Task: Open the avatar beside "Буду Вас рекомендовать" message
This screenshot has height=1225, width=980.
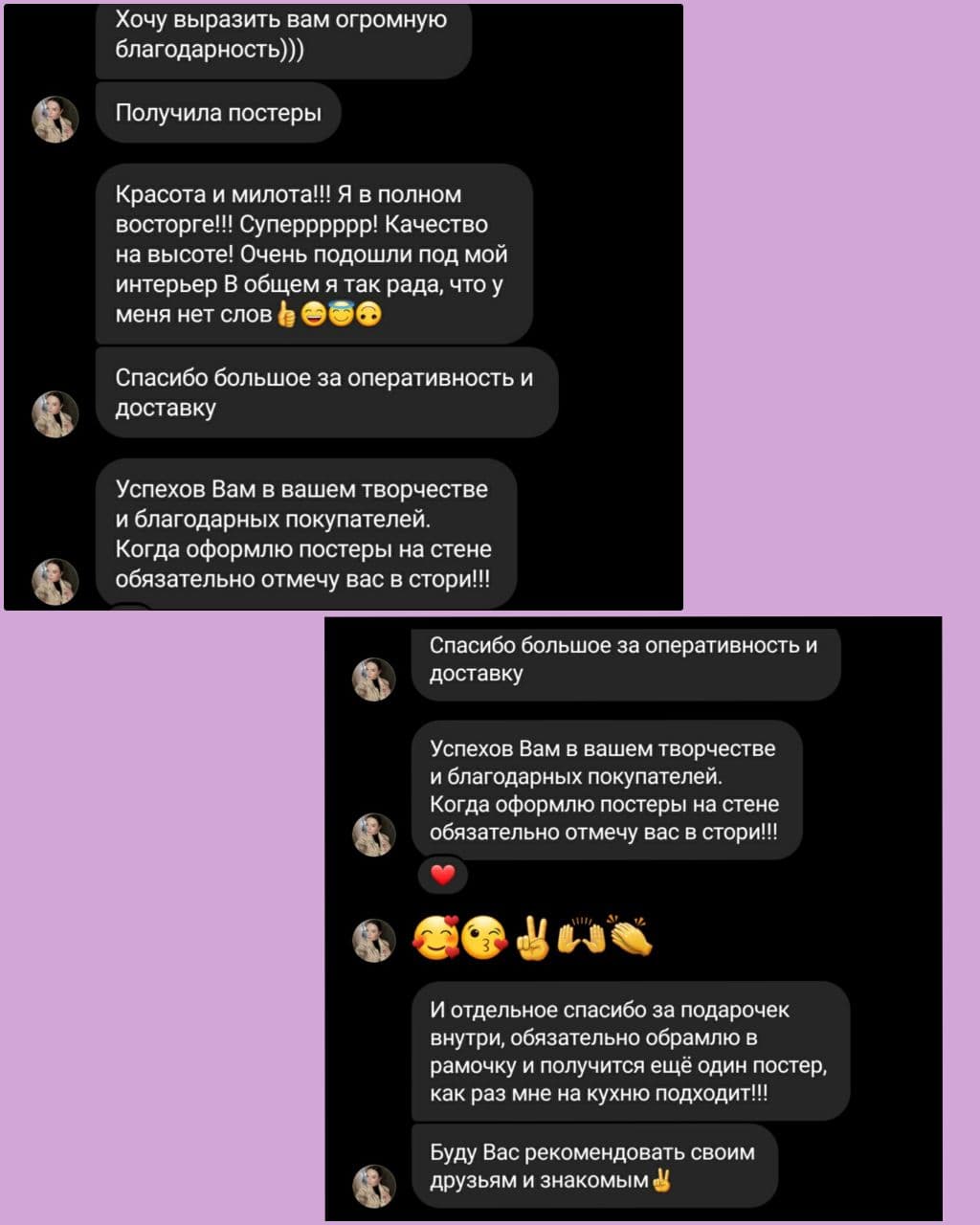Action: pyautogui.click(x=373, y=1186)
